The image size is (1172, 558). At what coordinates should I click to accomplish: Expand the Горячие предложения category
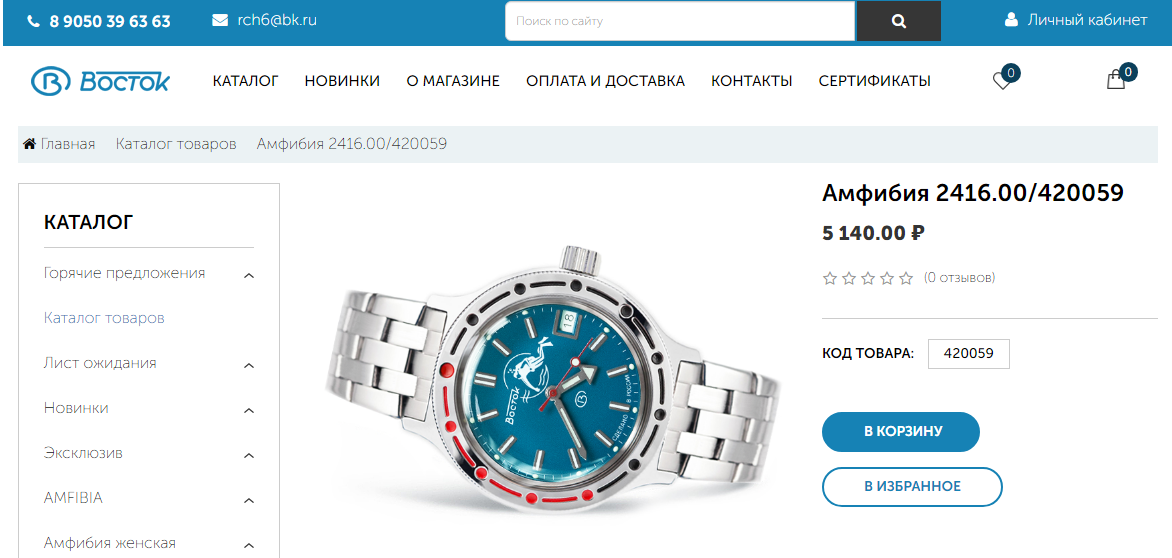click(x=249, y=276)
